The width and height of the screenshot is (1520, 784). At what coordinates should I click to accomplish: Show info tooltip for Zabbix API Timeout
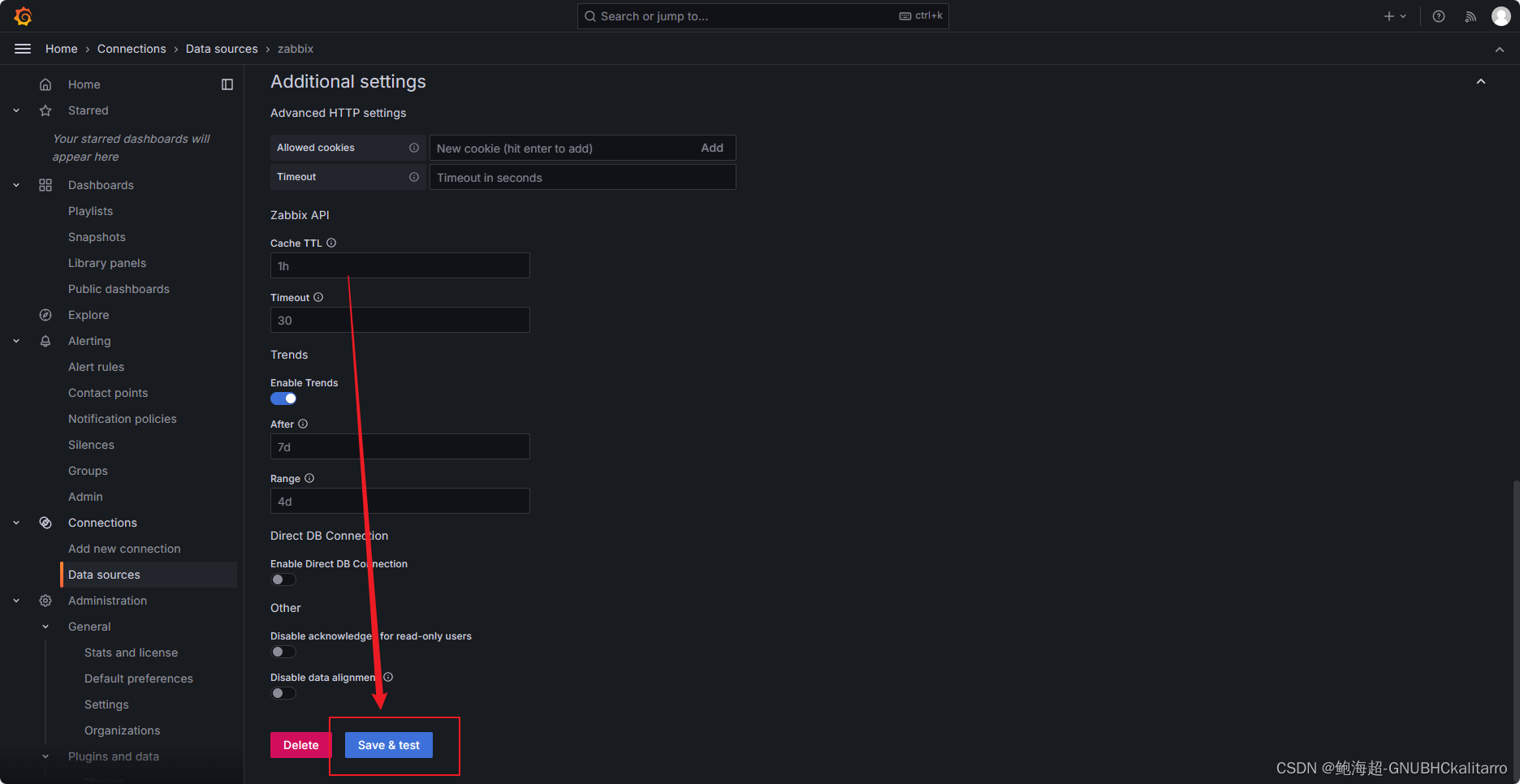click(318, 297)
